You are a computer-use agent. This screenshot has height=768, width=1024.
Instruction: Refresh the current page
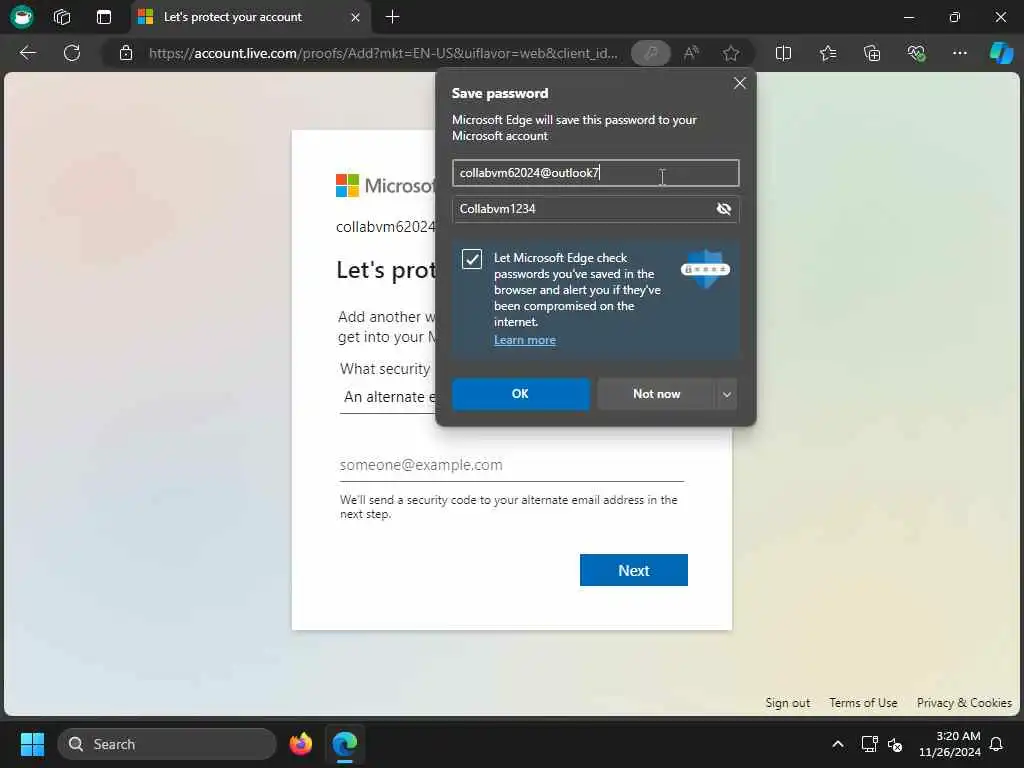click(x=72, y=53)
